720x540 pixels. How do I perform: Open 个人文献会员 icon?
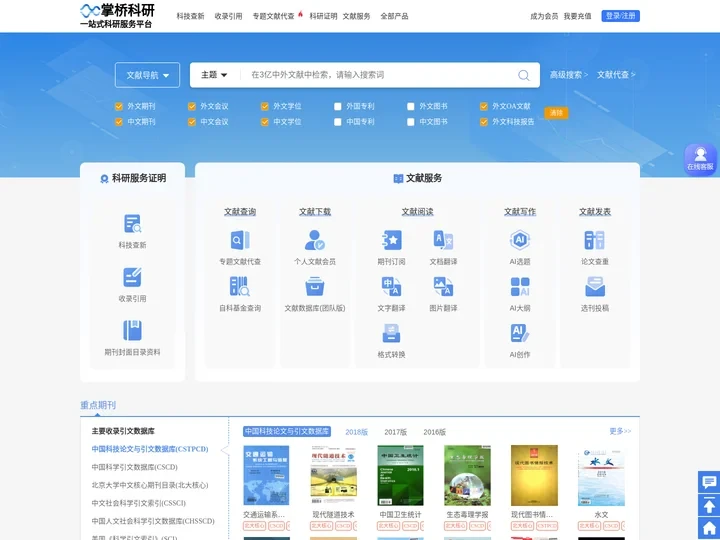point(315,240)
